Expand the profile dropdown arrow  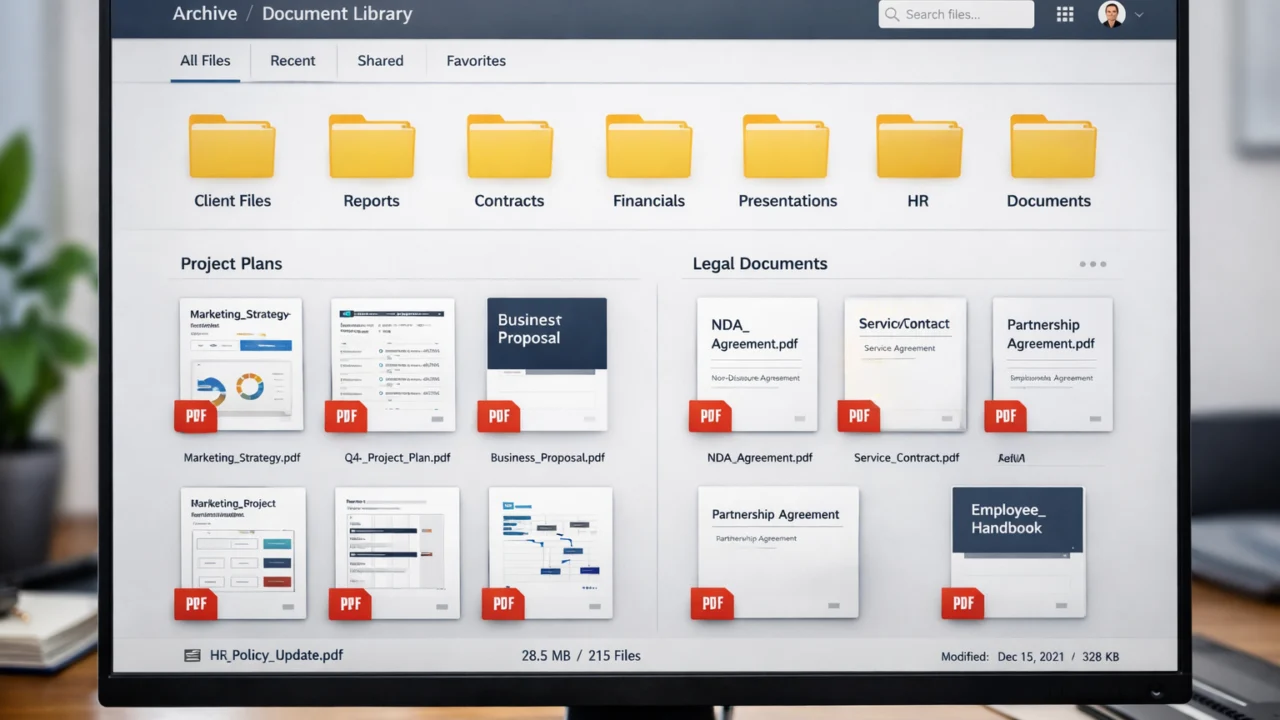(1139, 15)
